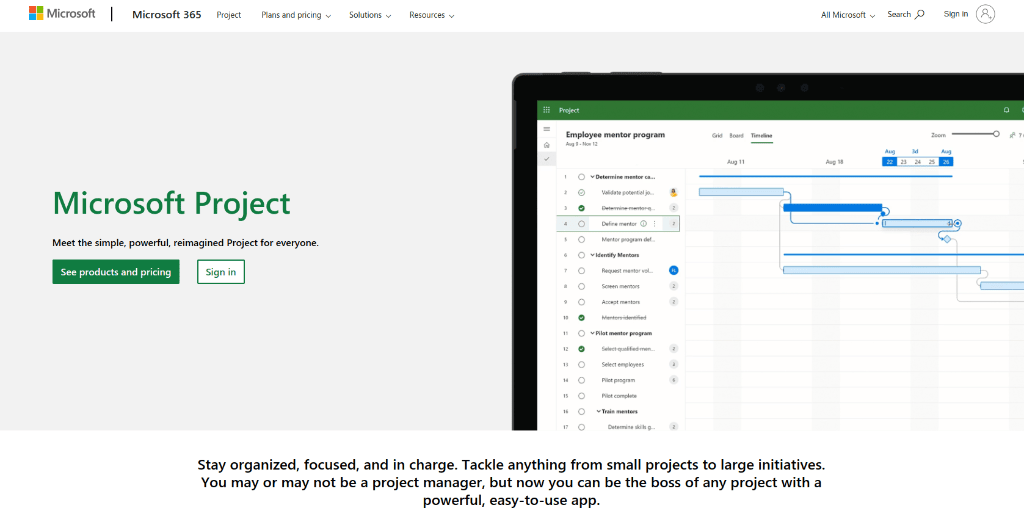Screen dimensions: 1024x521
Task: Click the assignee count badge on Pilot program
Action: pos(673,380)
